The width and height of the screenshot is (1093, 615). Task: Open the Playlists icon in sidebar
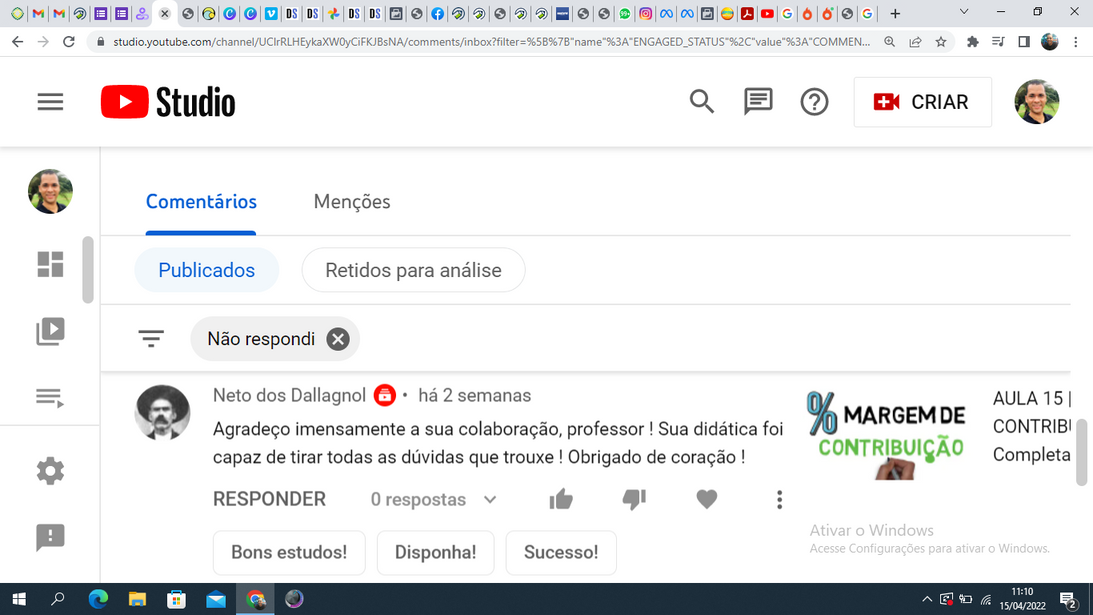click(x=50, y=398)
